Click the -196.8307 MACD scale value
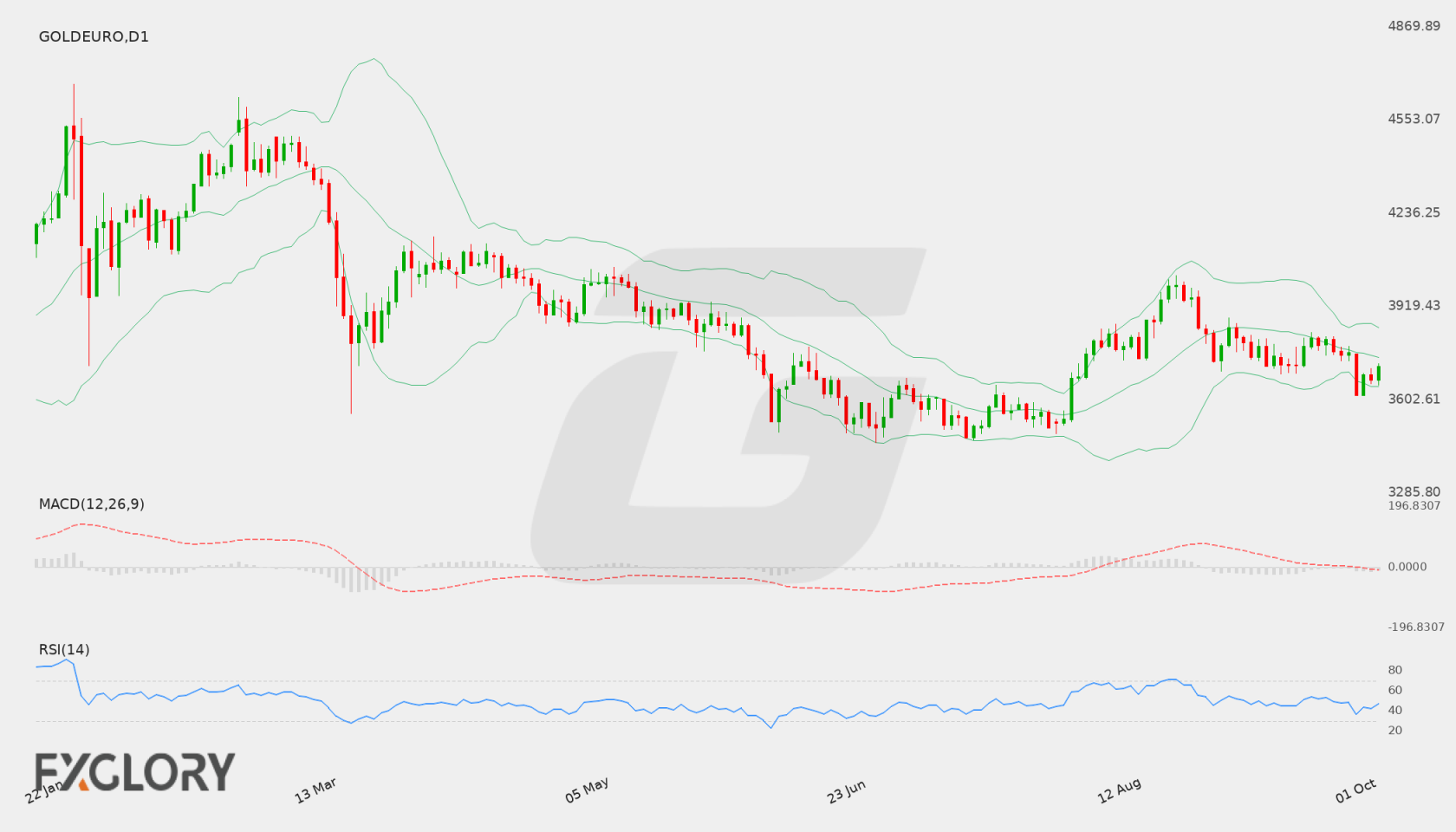The width and height of the screenshot is (1456, 832). pyautogui.click(x=1416, y=627)
